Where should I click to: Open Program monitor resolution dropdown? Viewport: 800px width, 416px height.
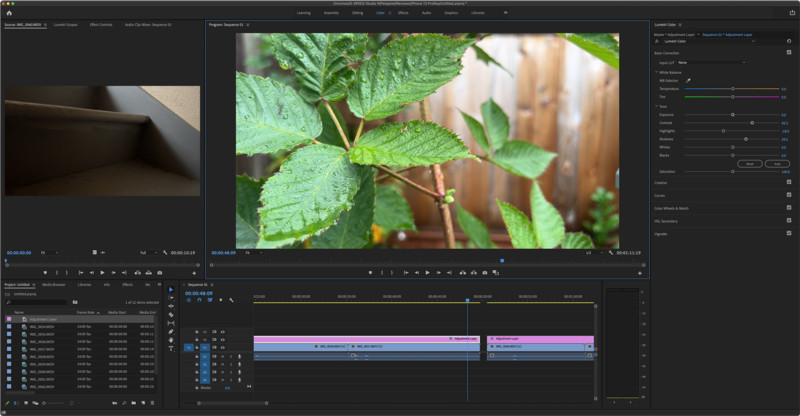[594, 253]
